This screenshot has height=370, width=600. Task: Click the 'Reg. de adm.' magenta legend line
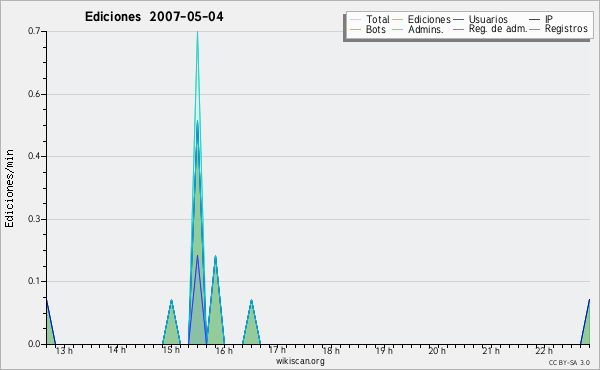coord(458,29)
